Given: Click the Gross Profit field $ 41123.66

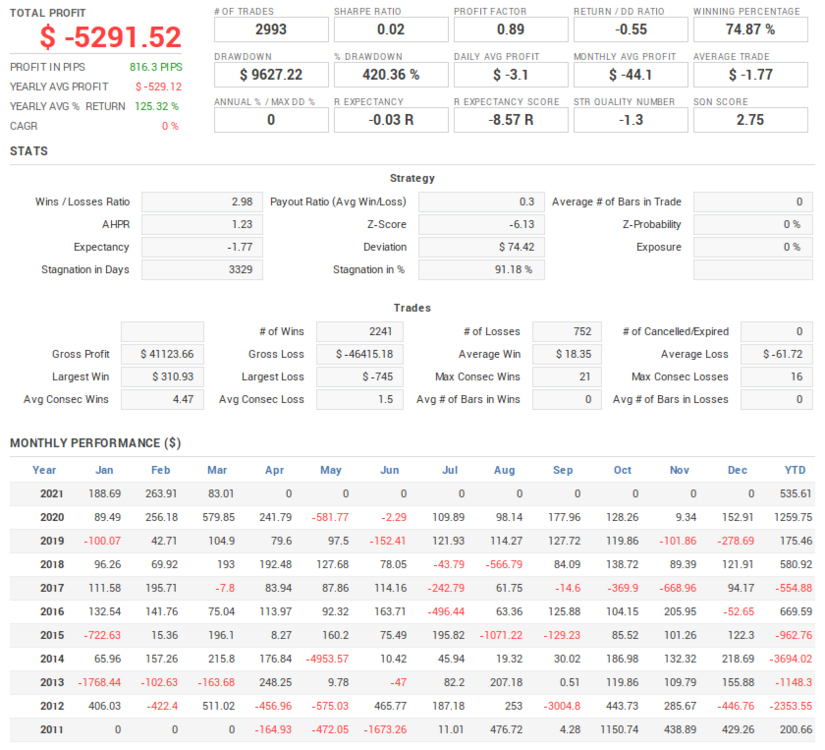Looking at the screenshot, I should coord(163,354).
